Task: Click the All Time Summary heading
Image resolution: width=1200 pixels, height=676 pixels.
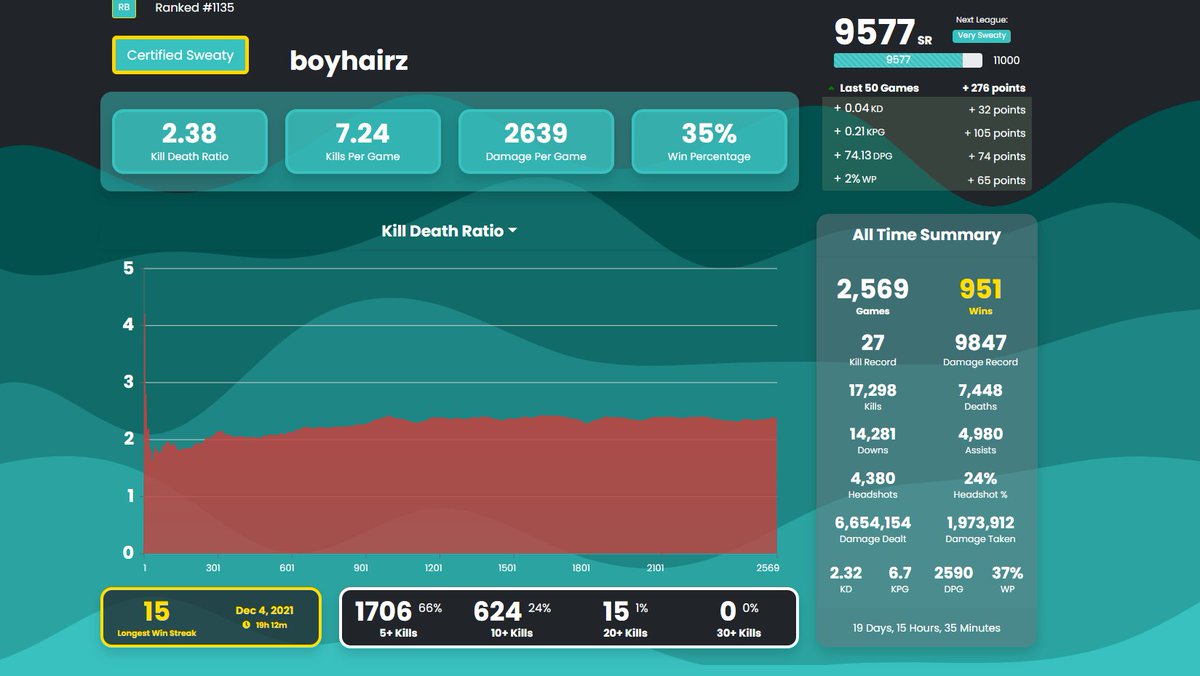Action: click(926, 235)
